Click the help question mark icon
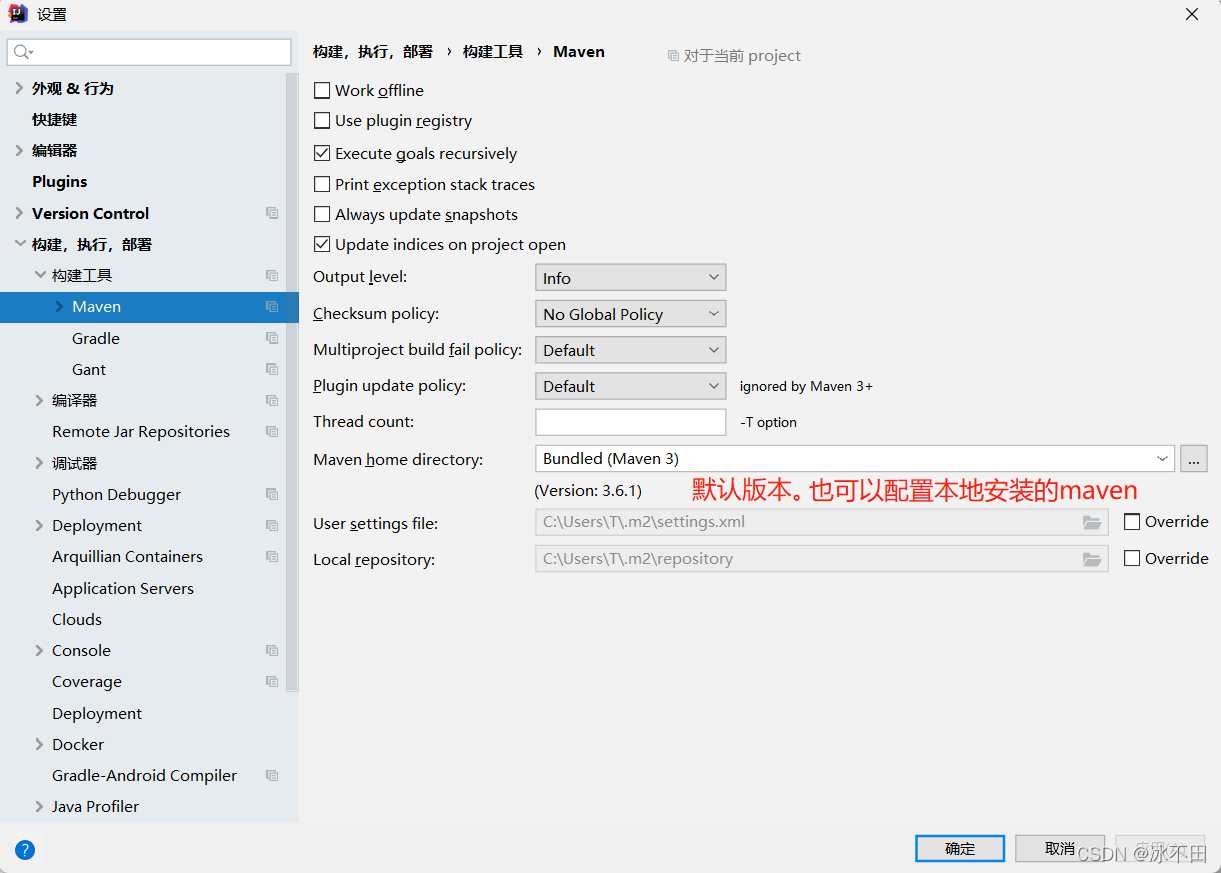 click(25, 850)
